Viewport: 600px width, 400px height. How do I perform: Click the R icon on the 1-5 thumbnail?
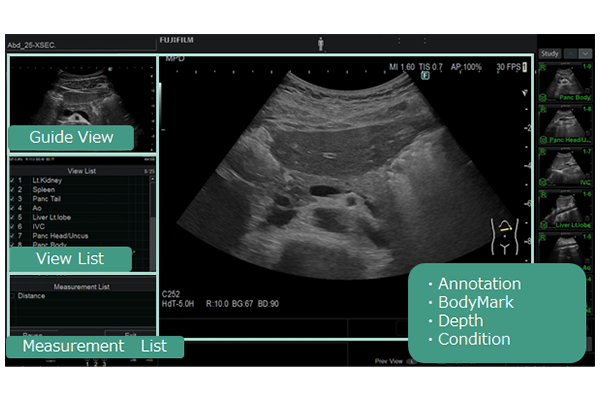click(x=543, y=238)
